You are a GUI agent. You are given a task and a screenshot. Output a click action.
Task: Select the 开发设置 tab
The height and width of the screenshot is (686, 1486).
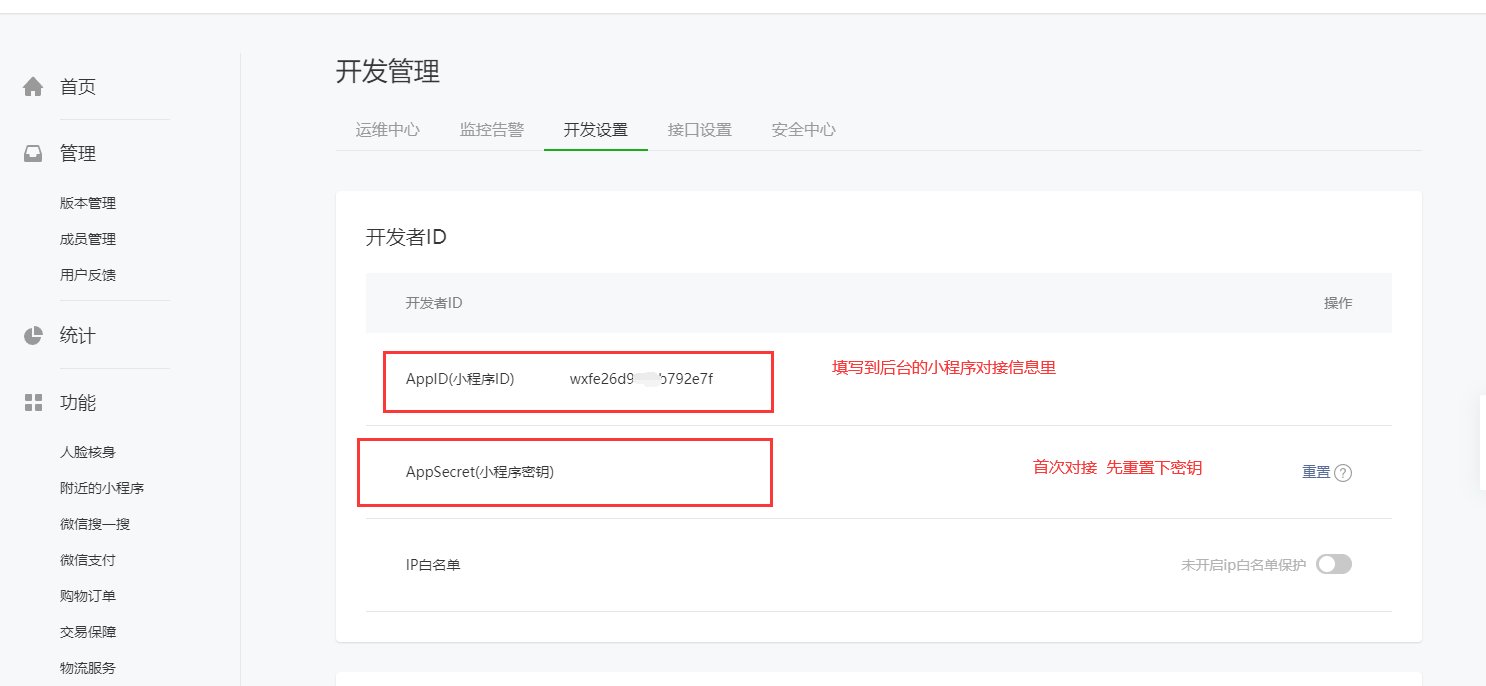coord(595,130)
